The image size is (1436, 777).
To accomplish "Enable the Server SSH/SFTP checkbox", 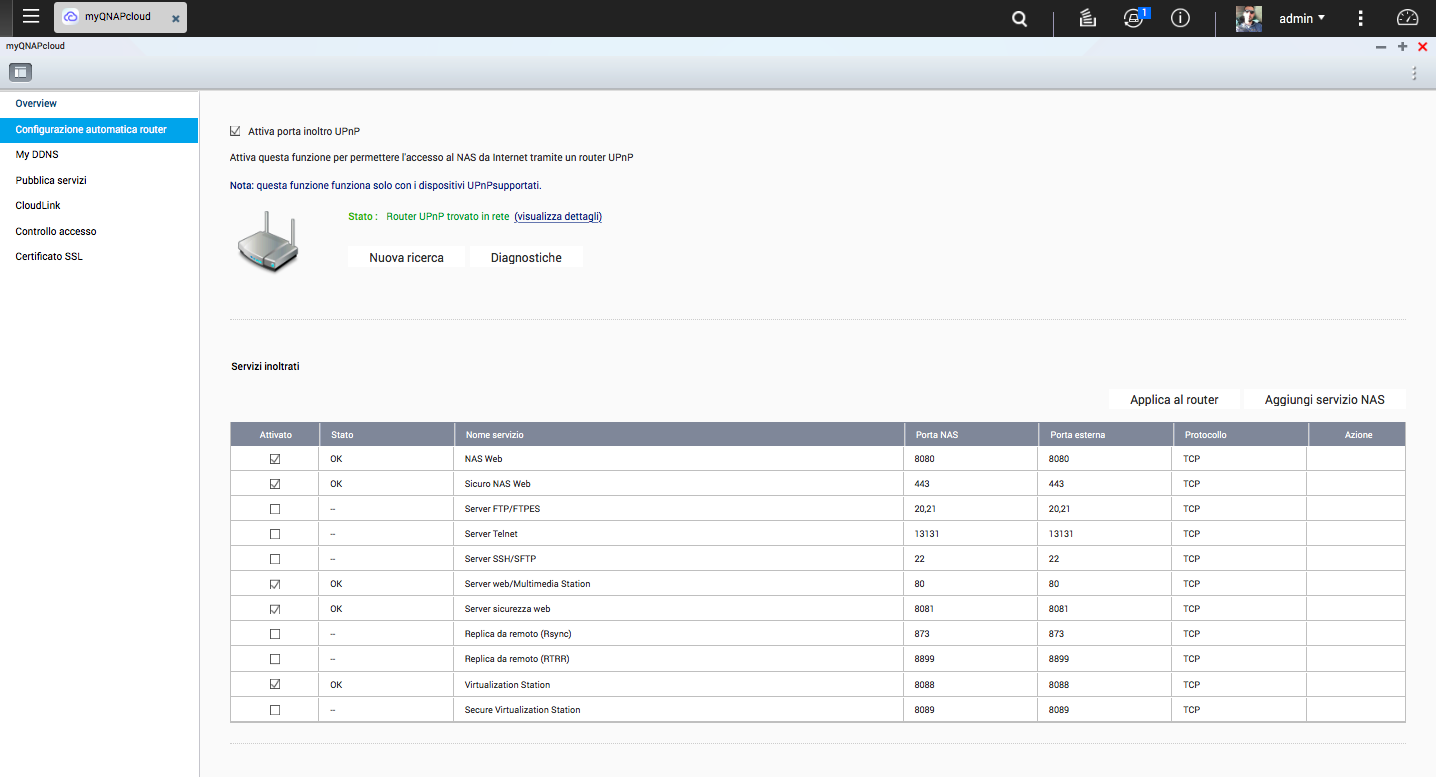I will [275, 559].
